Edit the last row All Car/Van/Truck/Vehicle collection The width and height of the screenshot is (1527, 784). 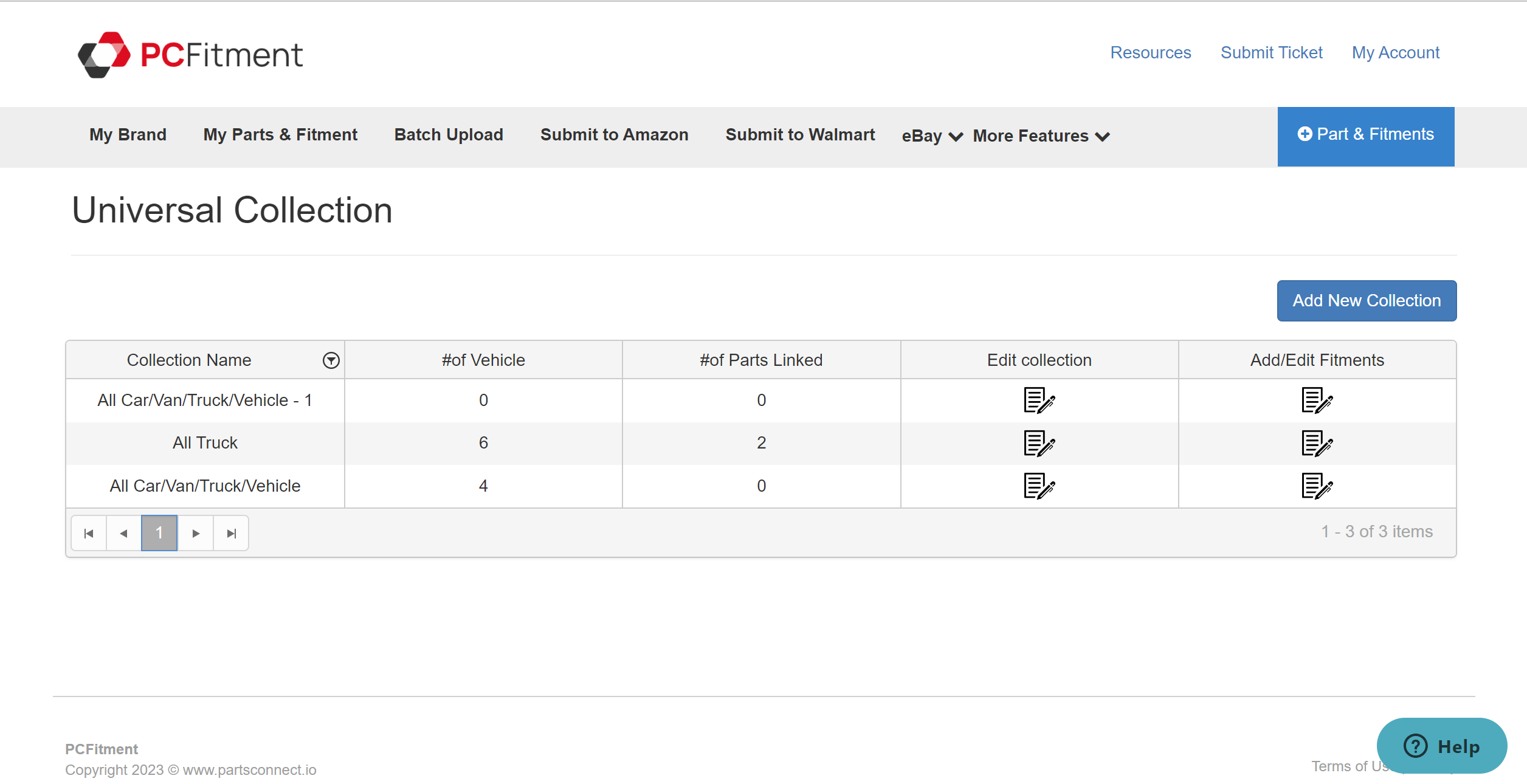[1039, 486]
